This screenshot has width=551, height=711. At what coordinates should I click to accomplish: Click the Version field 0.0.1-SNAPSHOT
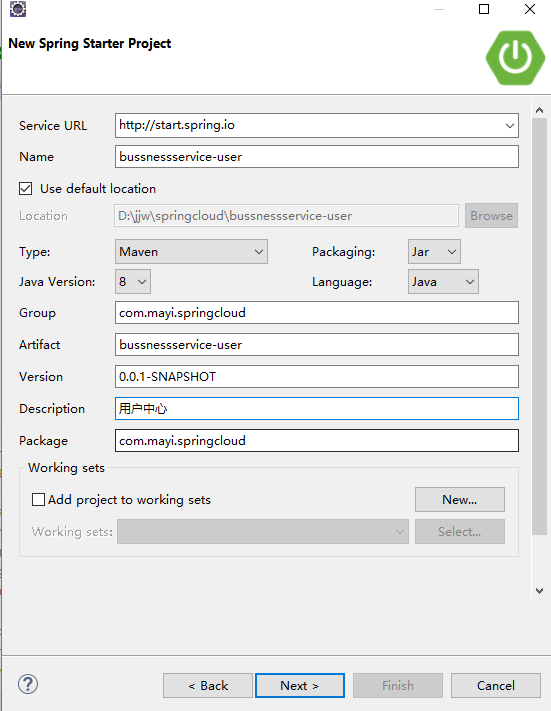click(x=317, y=376)
